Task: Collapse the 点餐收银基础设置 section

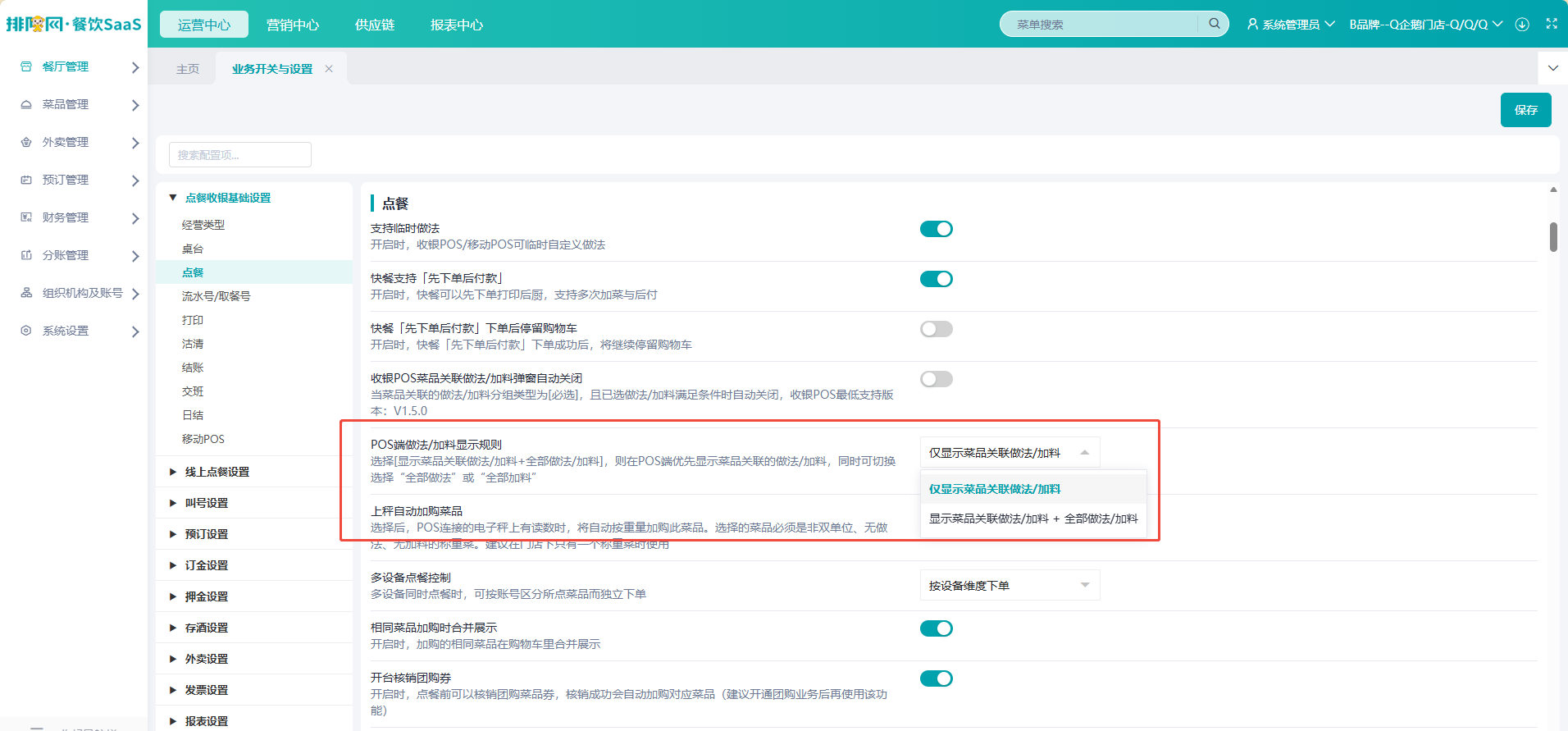Action: click(x=173, y=198)
